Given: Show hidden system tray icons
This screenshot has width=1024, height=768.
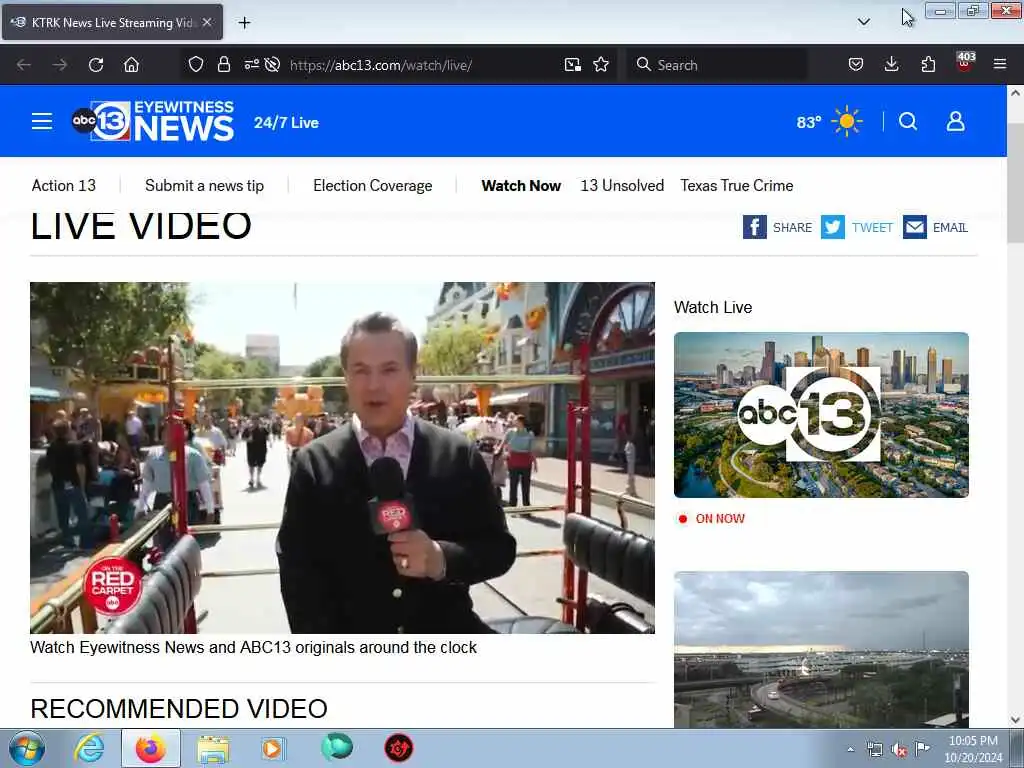Looking at the screenshot, I should (x=850, y=749).
